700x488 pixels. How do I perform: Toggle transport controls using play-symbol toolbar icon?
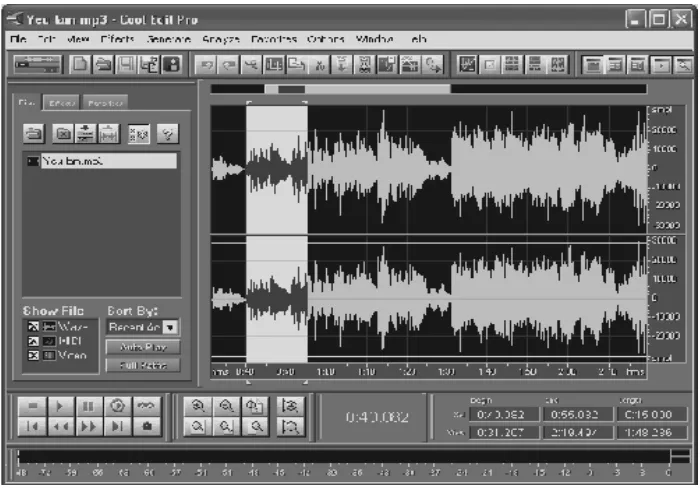[x=661, y=65]
